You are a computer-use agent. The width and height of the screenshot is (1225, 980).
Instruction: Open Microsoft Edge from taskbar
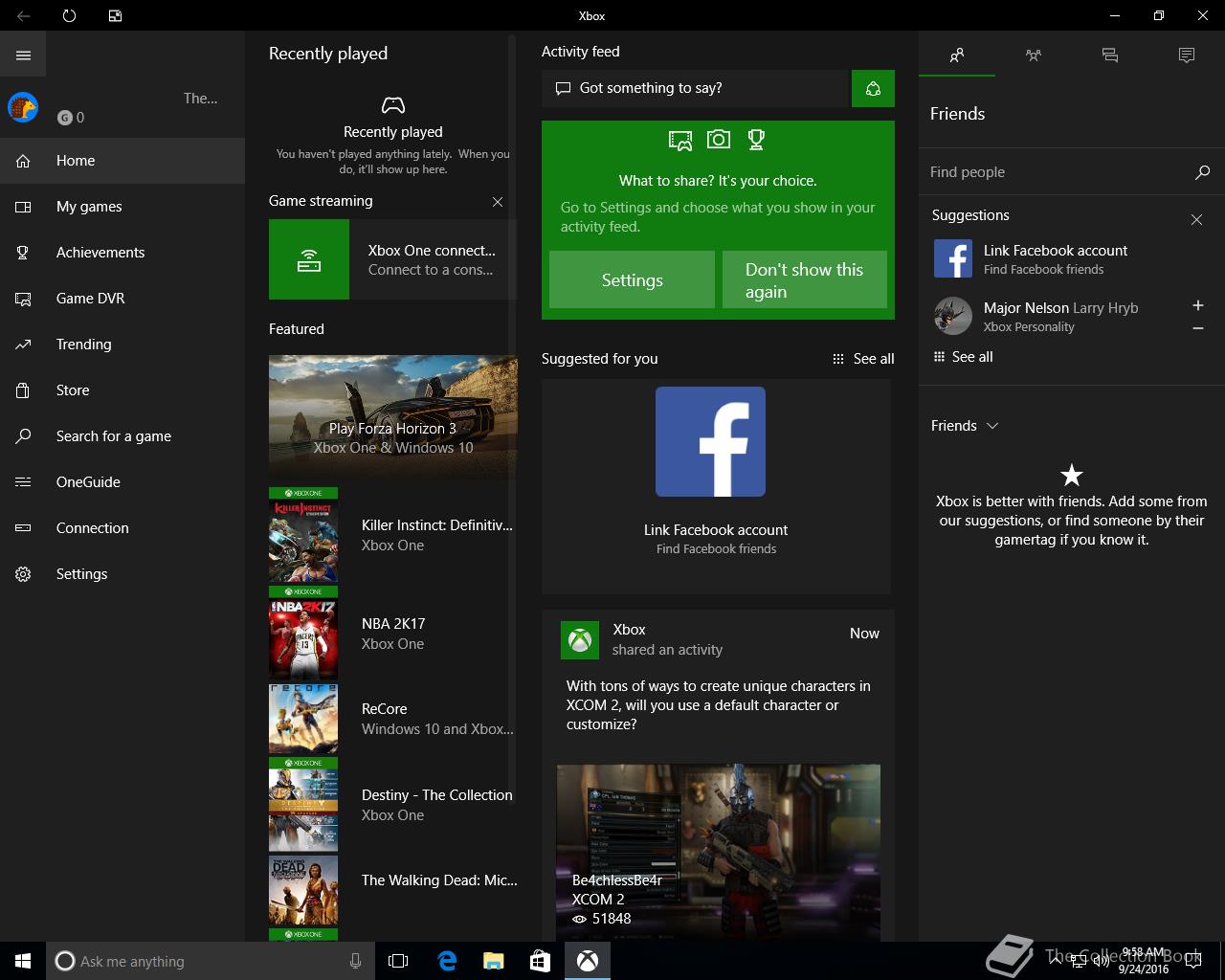tap(446, 961)
